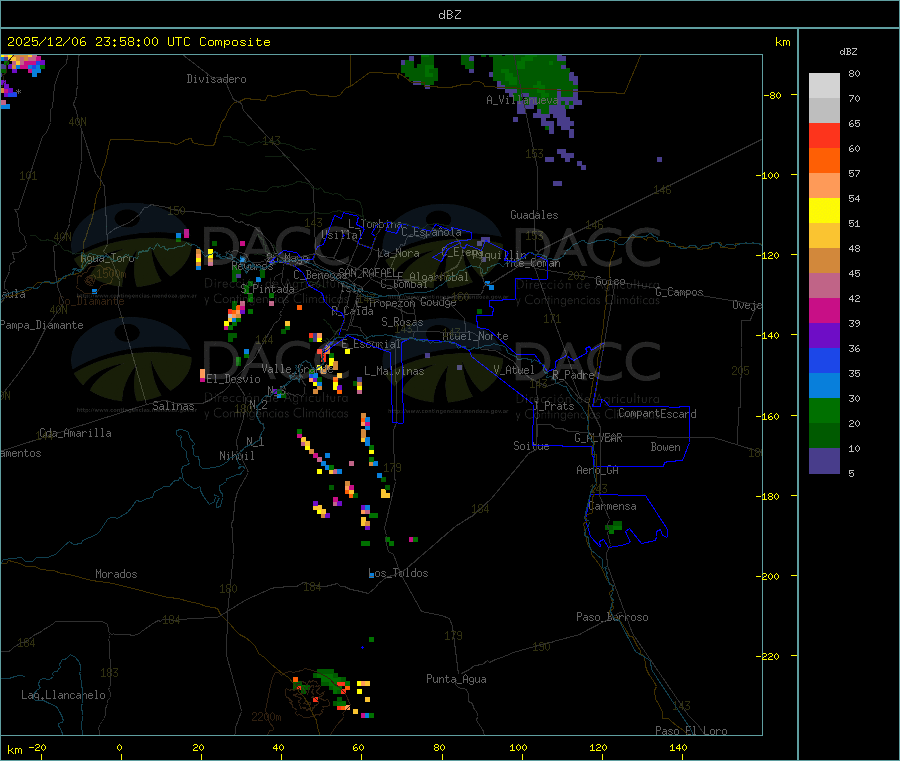The width and height of the screenshot is (900, 761).
Task: Click the Morados map label
Action: tap(116, 574)
